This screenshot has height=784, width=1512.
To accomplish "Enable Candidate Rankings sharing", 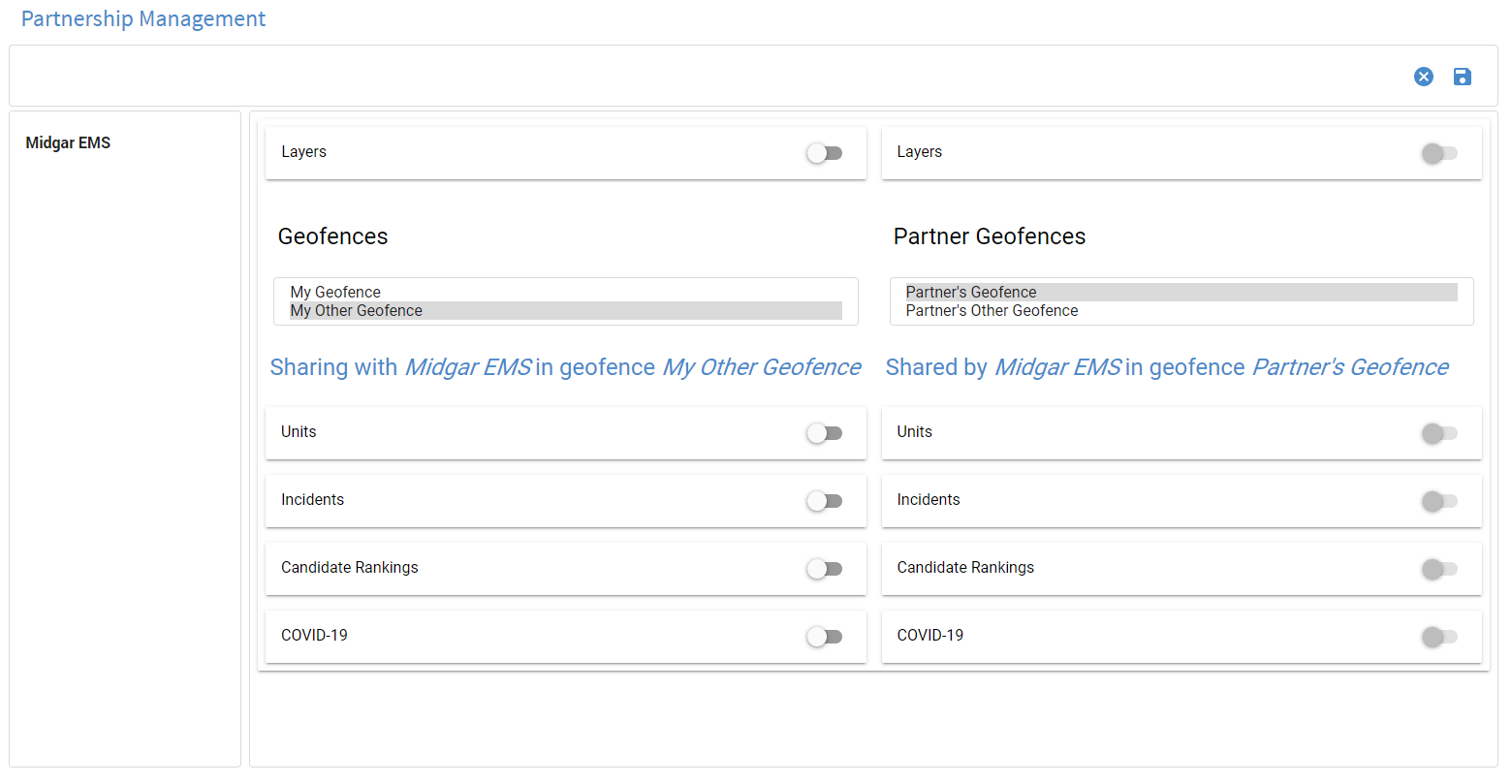I will (x=825, y=569).
